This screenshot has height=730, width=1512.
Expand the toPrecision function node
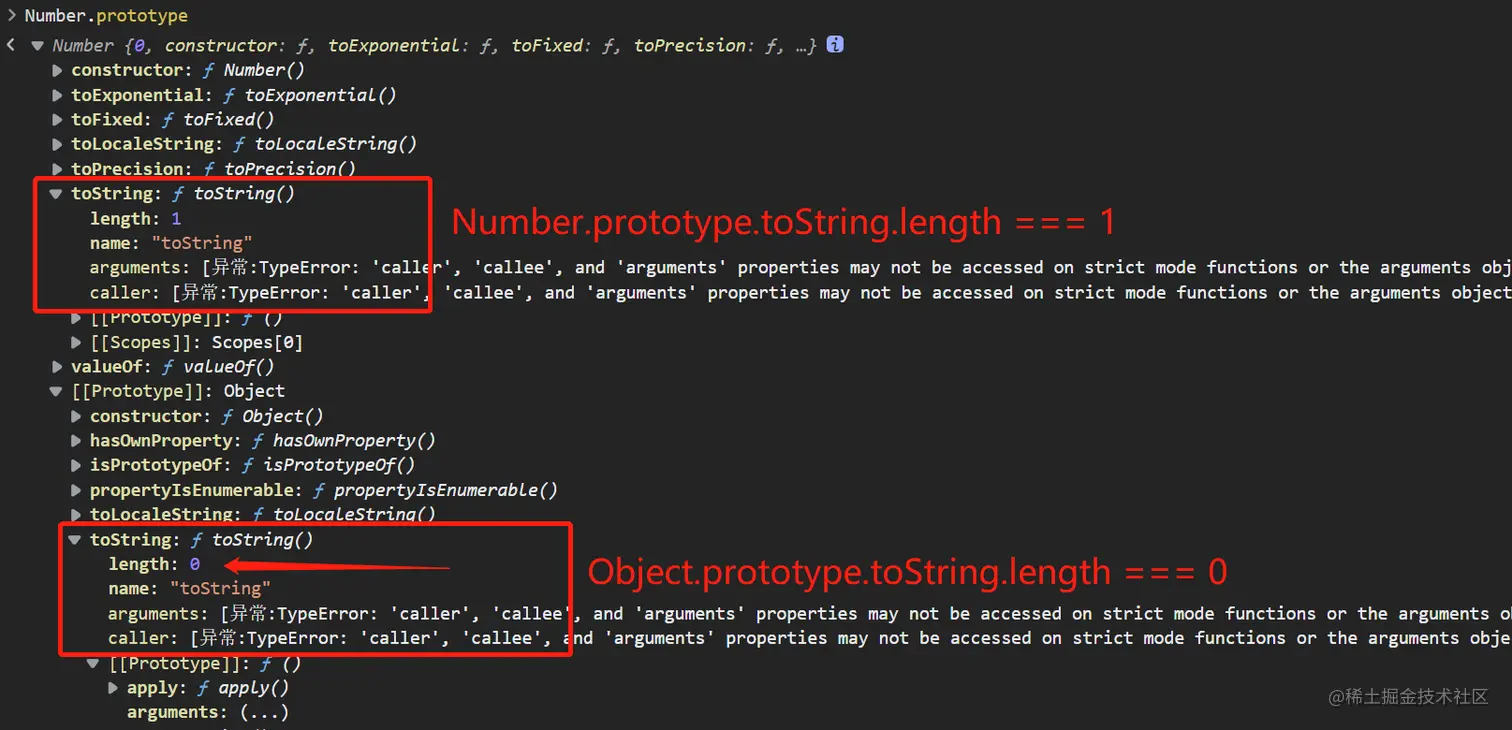click(57, 169)
